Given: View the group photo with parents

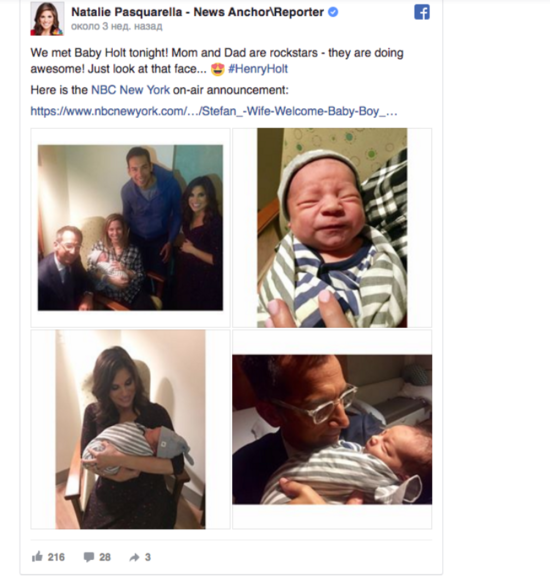Looking at the screenshot, I should [x=130, y=228].
